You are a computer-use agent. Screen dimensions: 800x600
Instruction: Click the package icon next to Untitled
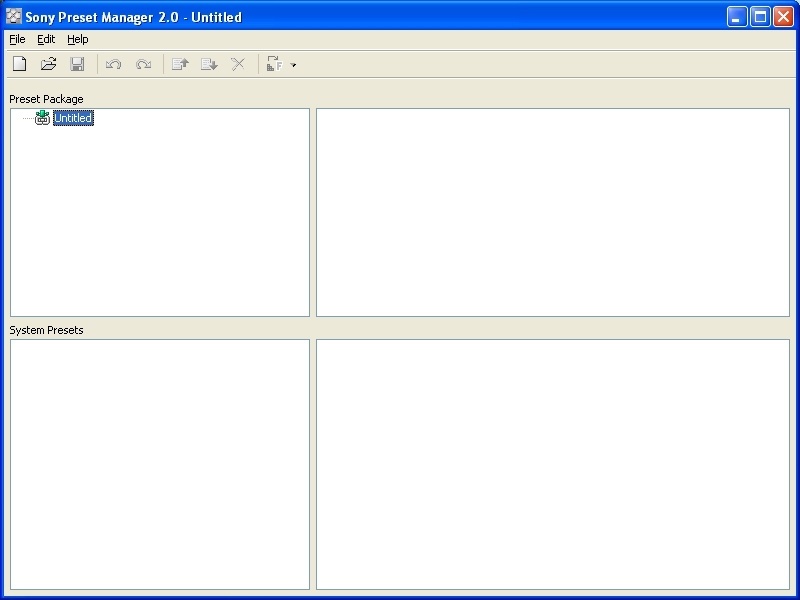[x=42, y=118]
